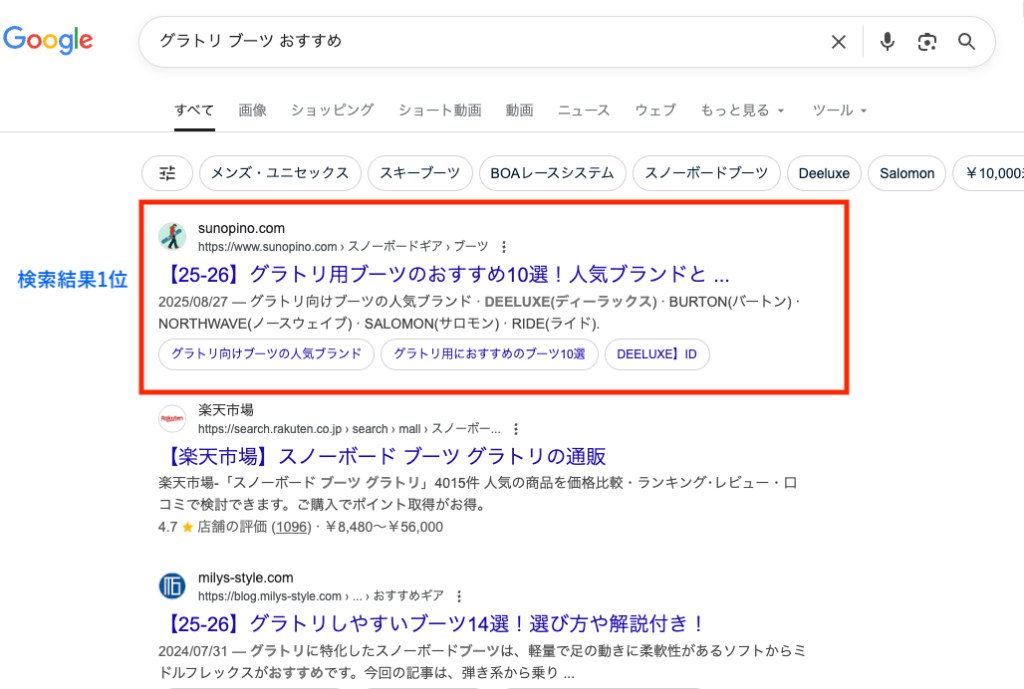This screenshot has width=1024, height=689.
Task: Open the blog.milys-style.com URL breadcrumb
Action: coord(321,596)
